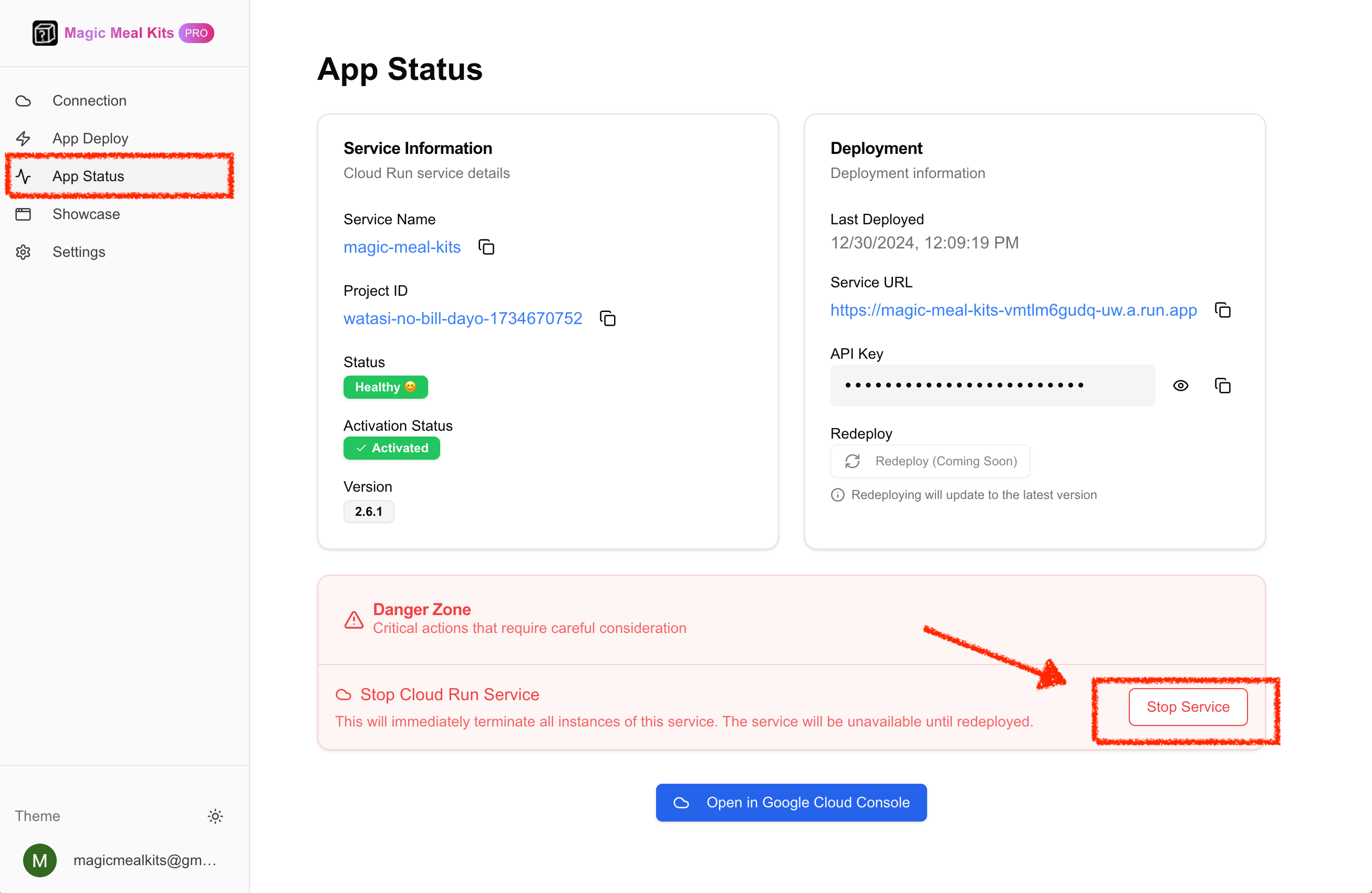Image resolution: width=1372 pixels, height=893 pixels.
Task: Click the Service Information card title
Action: (x=418, y=148)
